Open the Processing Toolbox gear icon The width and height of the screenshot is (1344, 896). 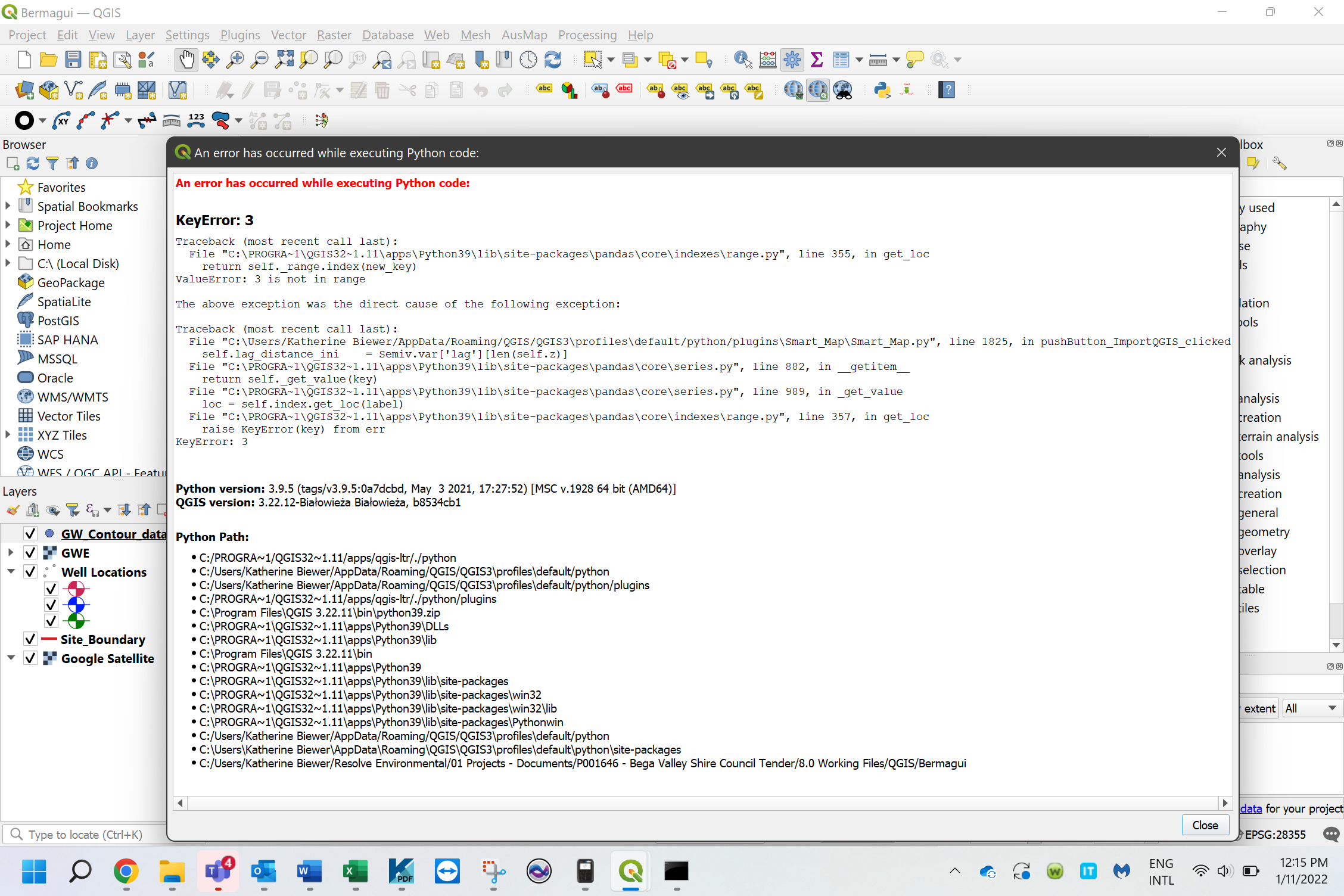pos(792,60)
